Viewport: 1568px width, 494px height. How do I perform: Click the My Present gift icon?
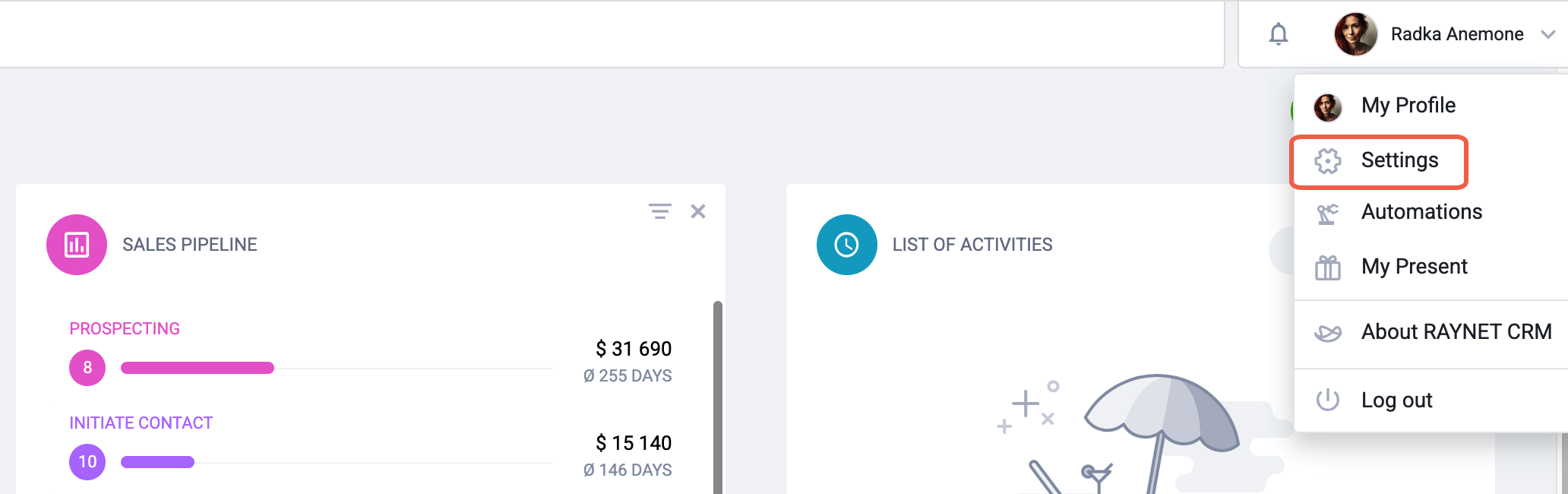1328,268
